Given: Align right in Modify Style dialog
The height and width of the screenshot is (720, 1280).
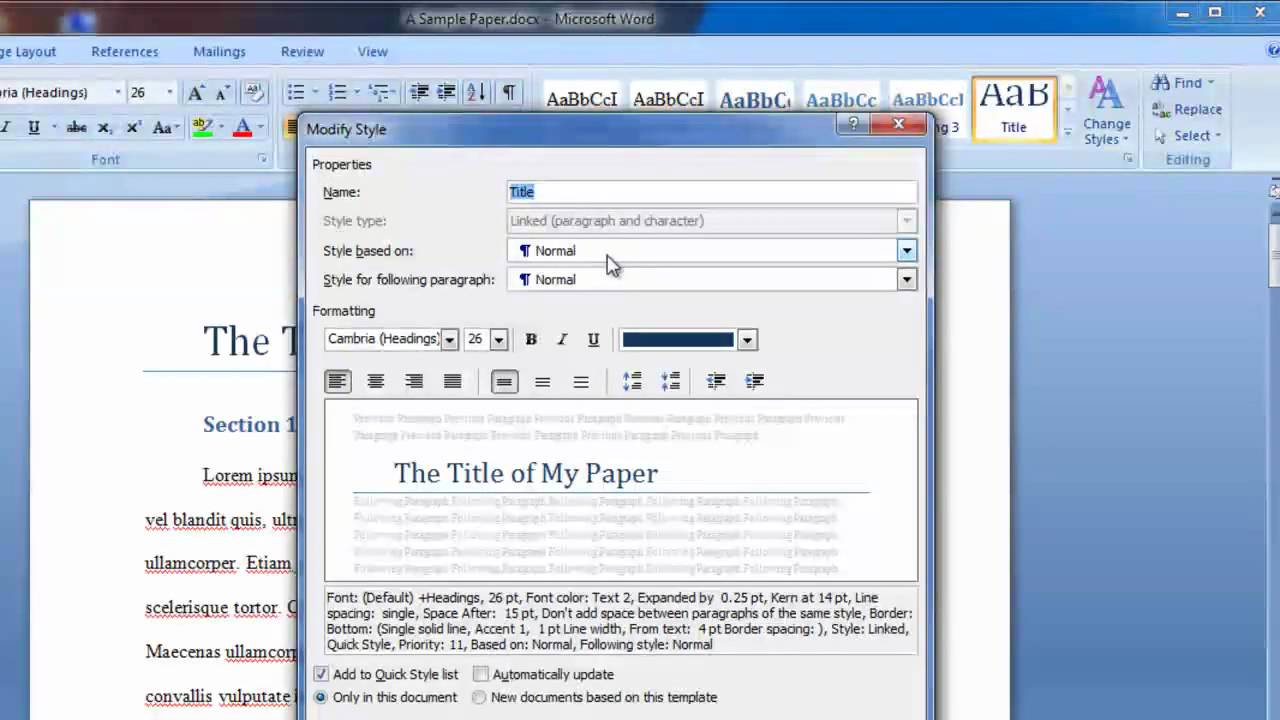Looking at the screenshot, I should 414,381.
